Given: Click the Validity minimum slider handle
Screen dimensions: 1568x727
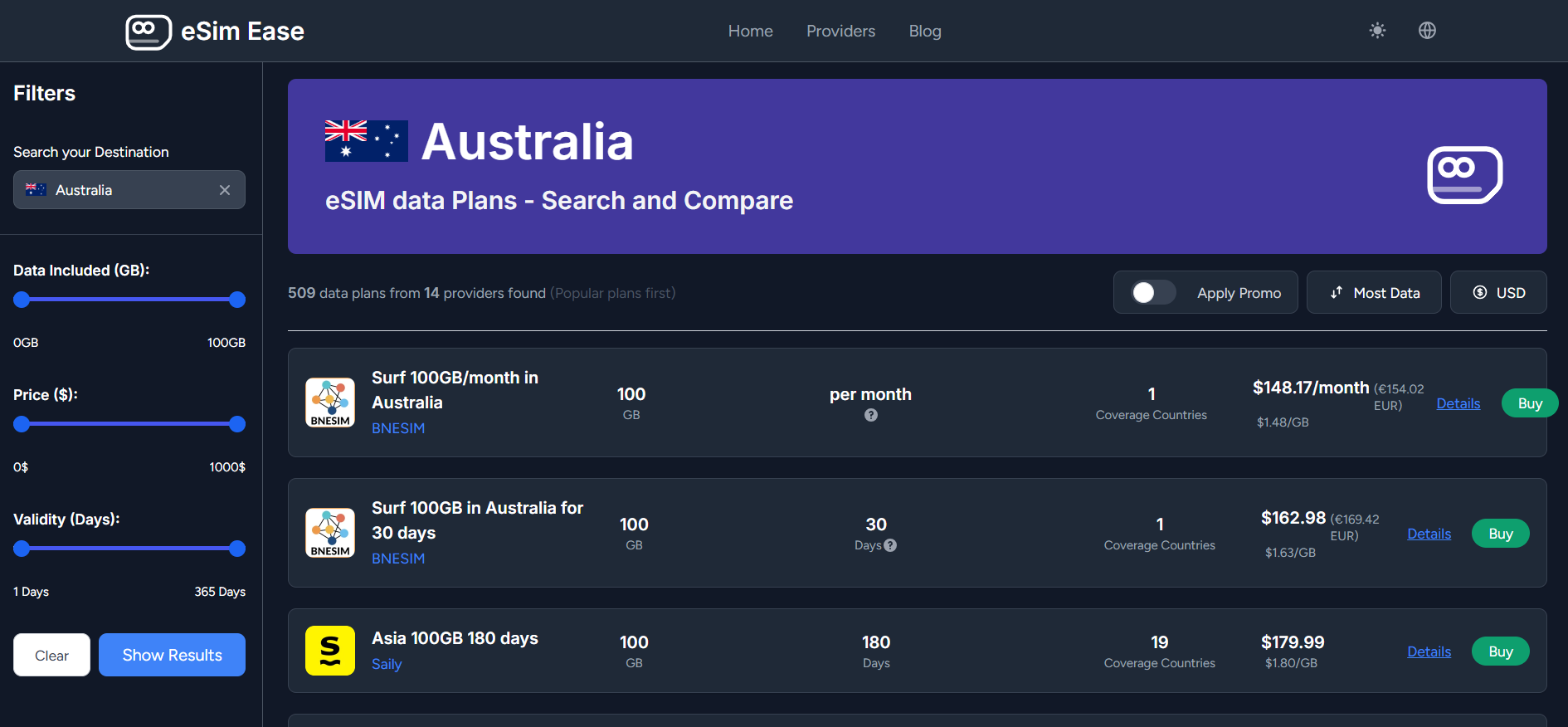Looking at the screenshot, I should pyautogui.click(x=22, y=549).
